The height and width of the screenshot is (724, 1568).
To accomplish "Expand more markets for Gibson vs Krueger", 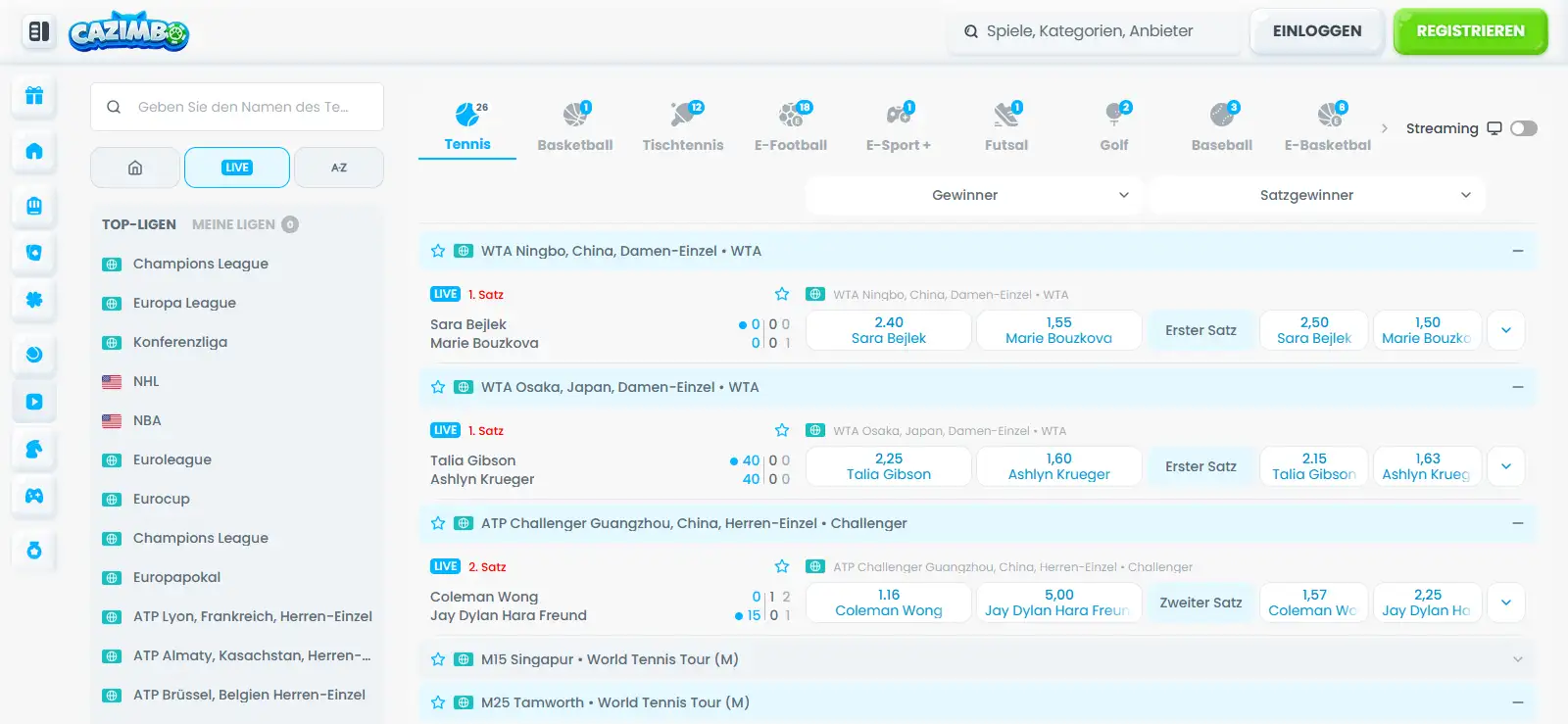I will click(1506, 466).
